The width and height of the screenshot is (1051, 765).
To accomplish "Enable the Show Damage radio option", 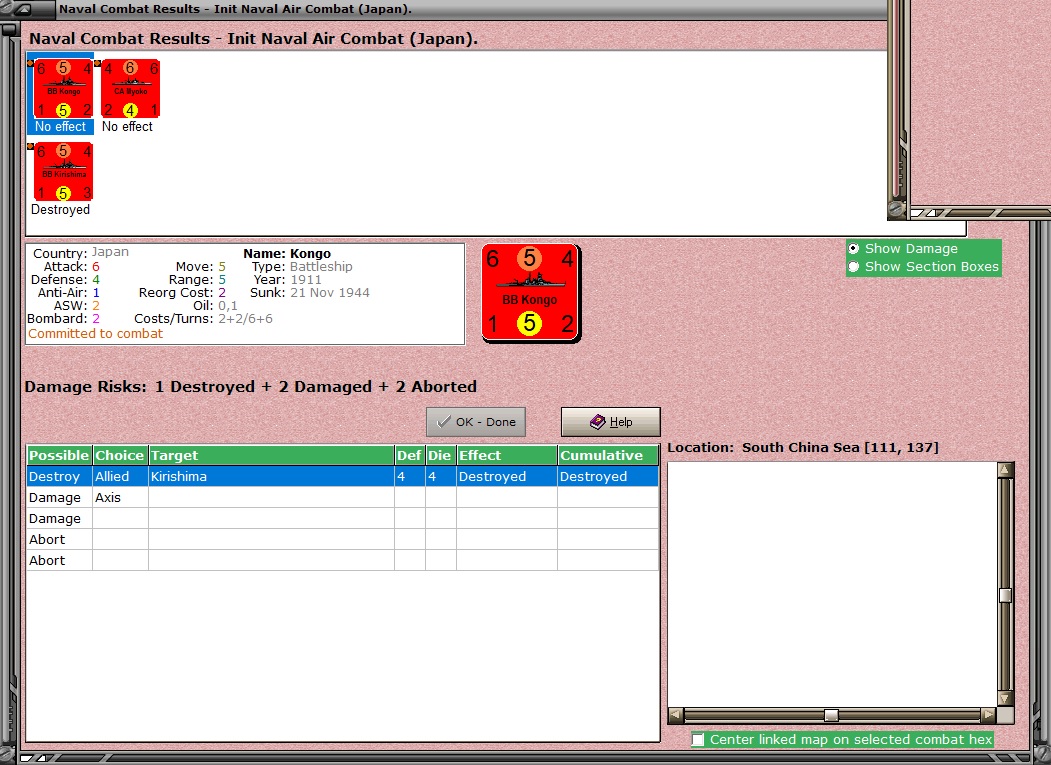I will pyautogui.click(x=854, y=249).
